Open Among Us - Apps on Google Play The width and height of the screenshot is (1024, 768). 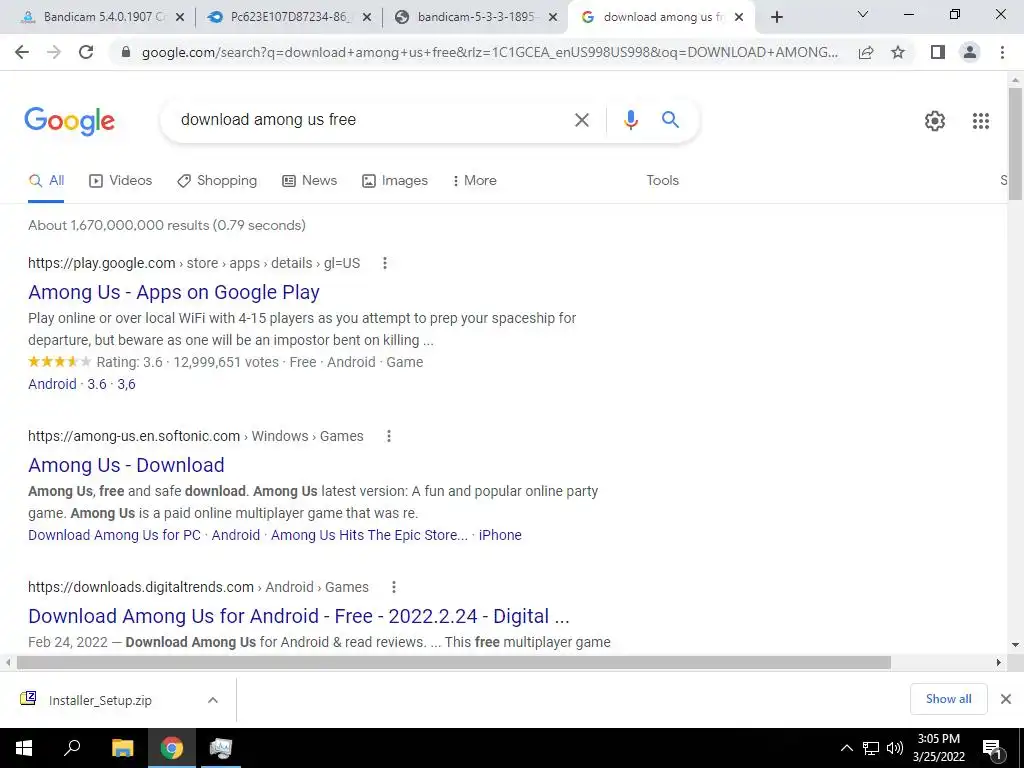(174, 293)
